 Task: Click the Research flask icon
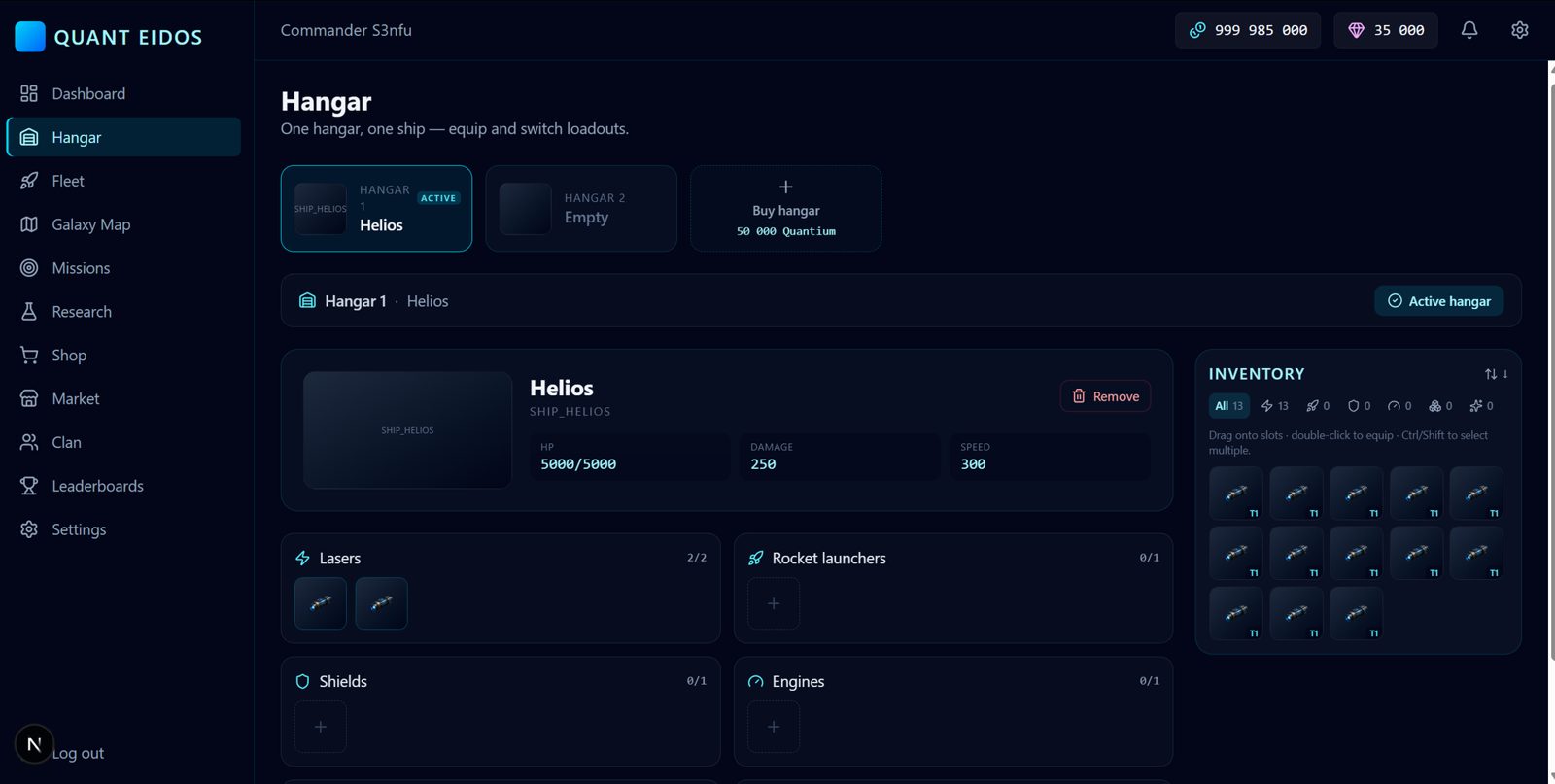point(29,312)
